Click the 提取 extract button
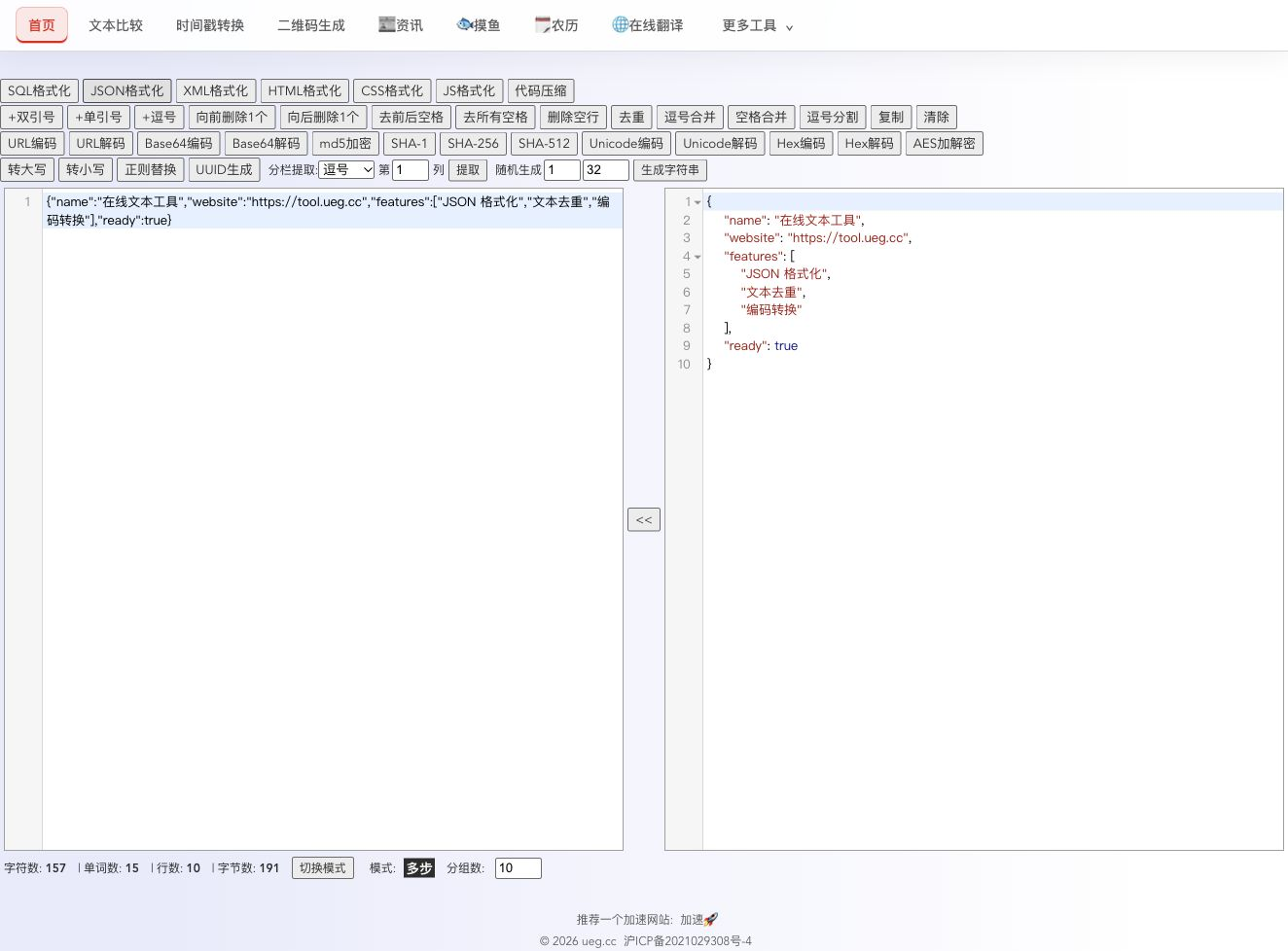The width and height of the screenshot is (1288, 951). 468,169
